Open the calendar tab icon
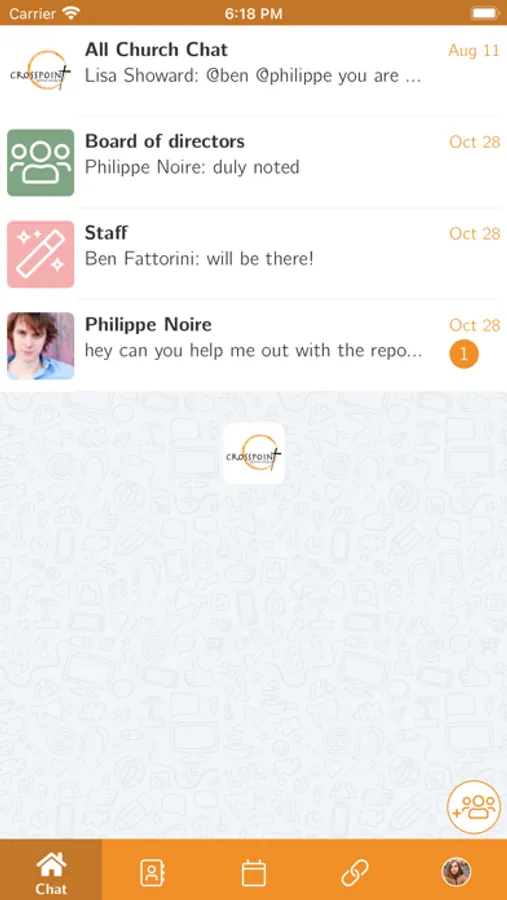 click(x=253, y=873)
